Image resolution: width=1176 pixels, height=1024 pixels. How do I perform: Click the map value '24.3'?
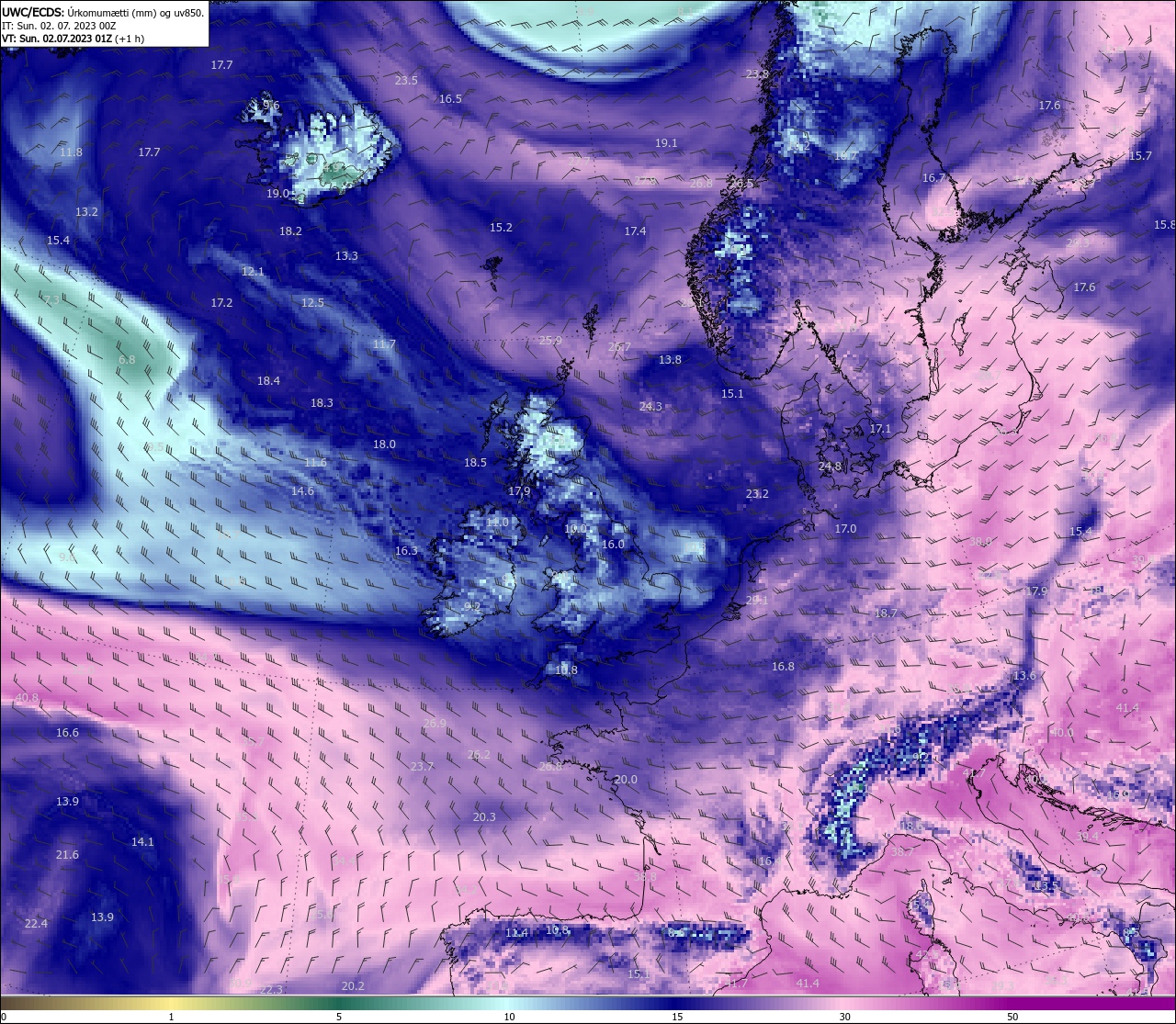650,407
